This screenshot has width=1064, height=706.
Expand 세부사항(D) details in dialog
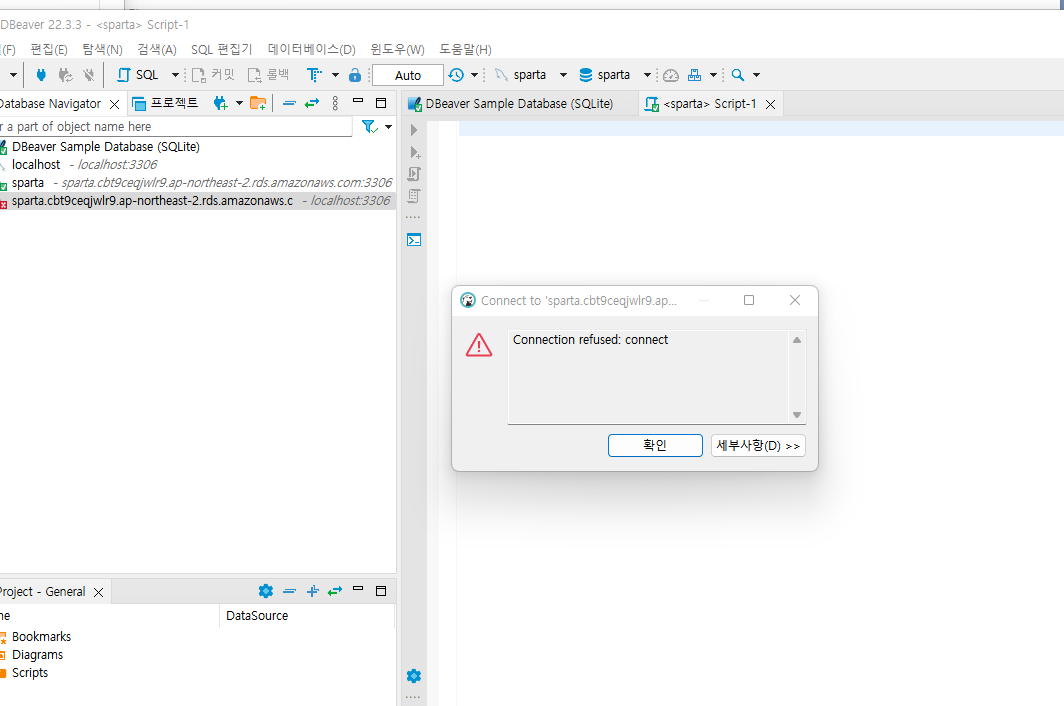pos(758,445)
